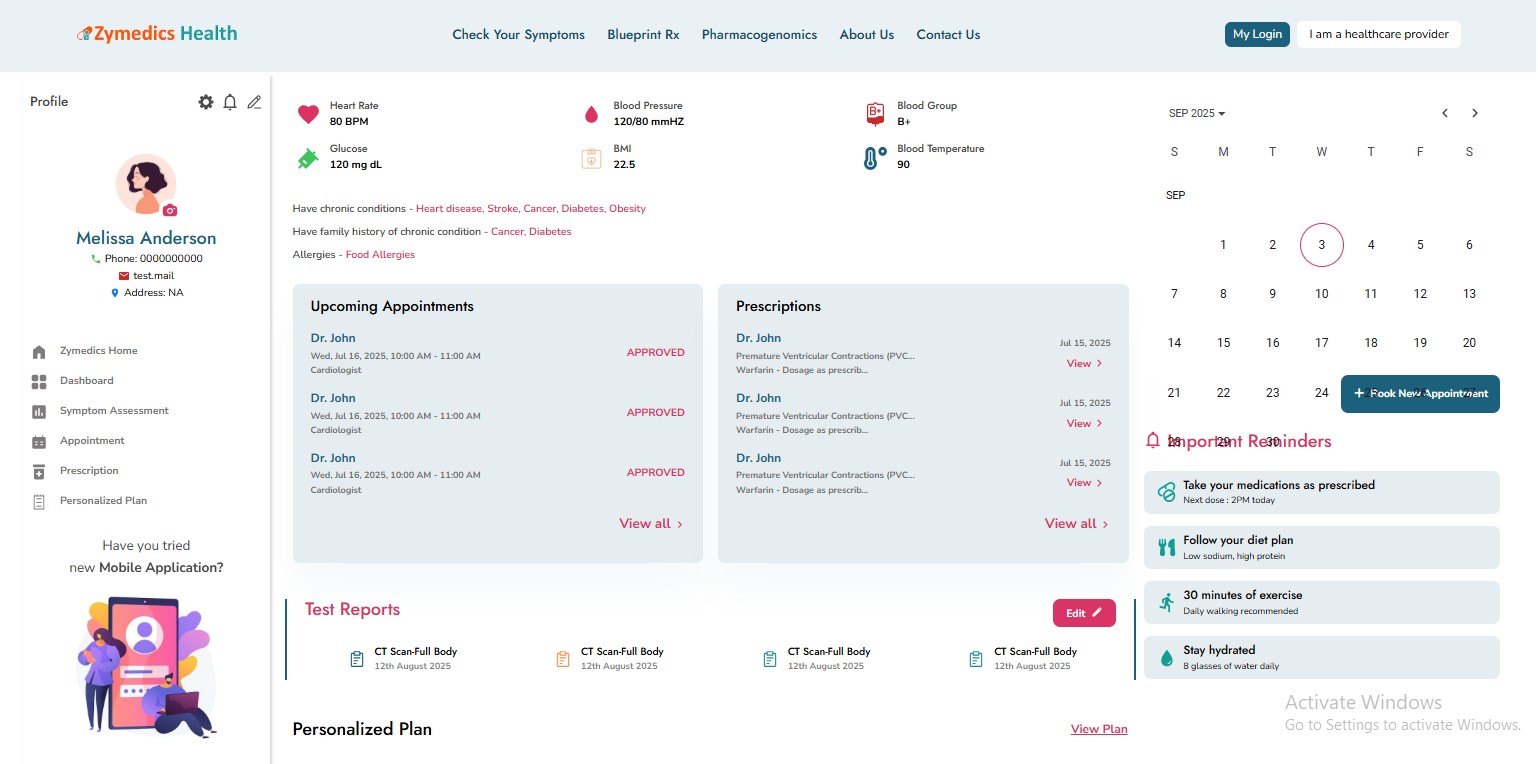Open the profile settings gear icon

206,101
